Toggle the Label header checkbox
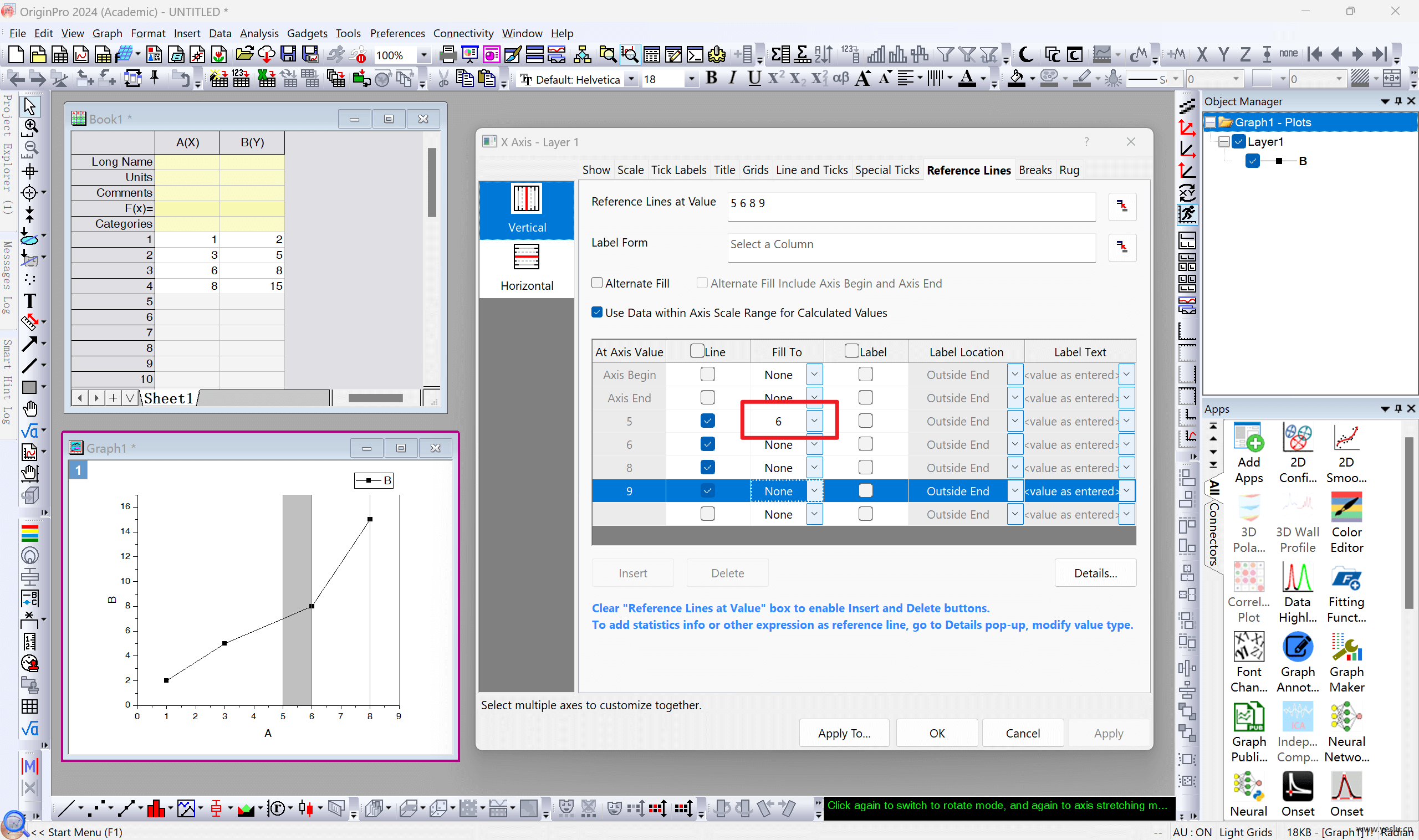 (x=851, y=351)
